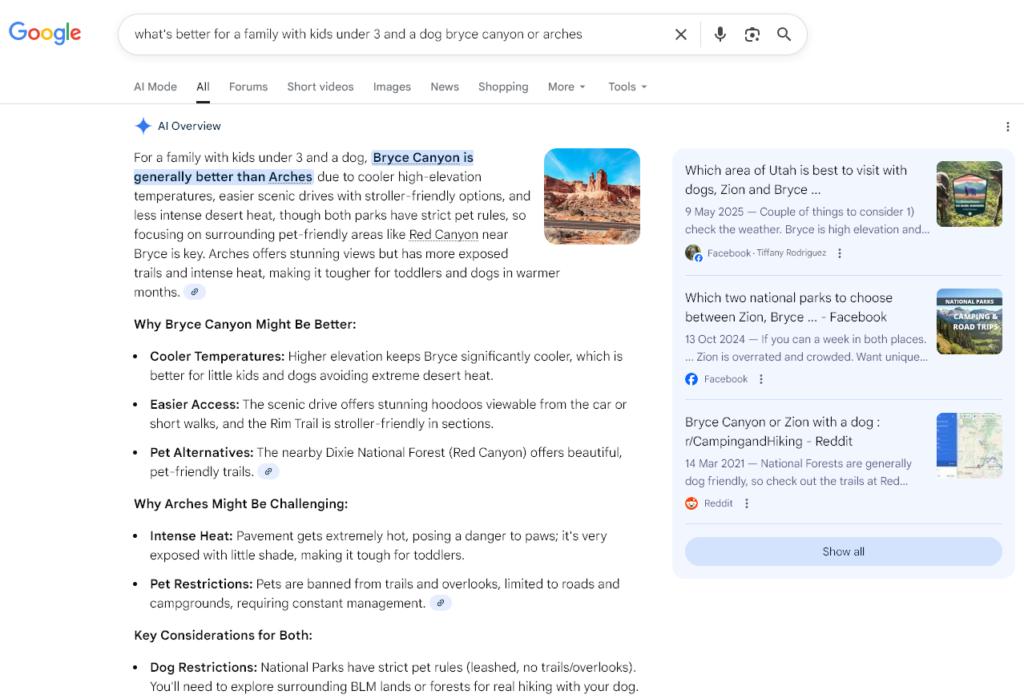This screenshot has width=1024, height=699.
Task: Clear the search query with the X button
Action: point(681,34)
